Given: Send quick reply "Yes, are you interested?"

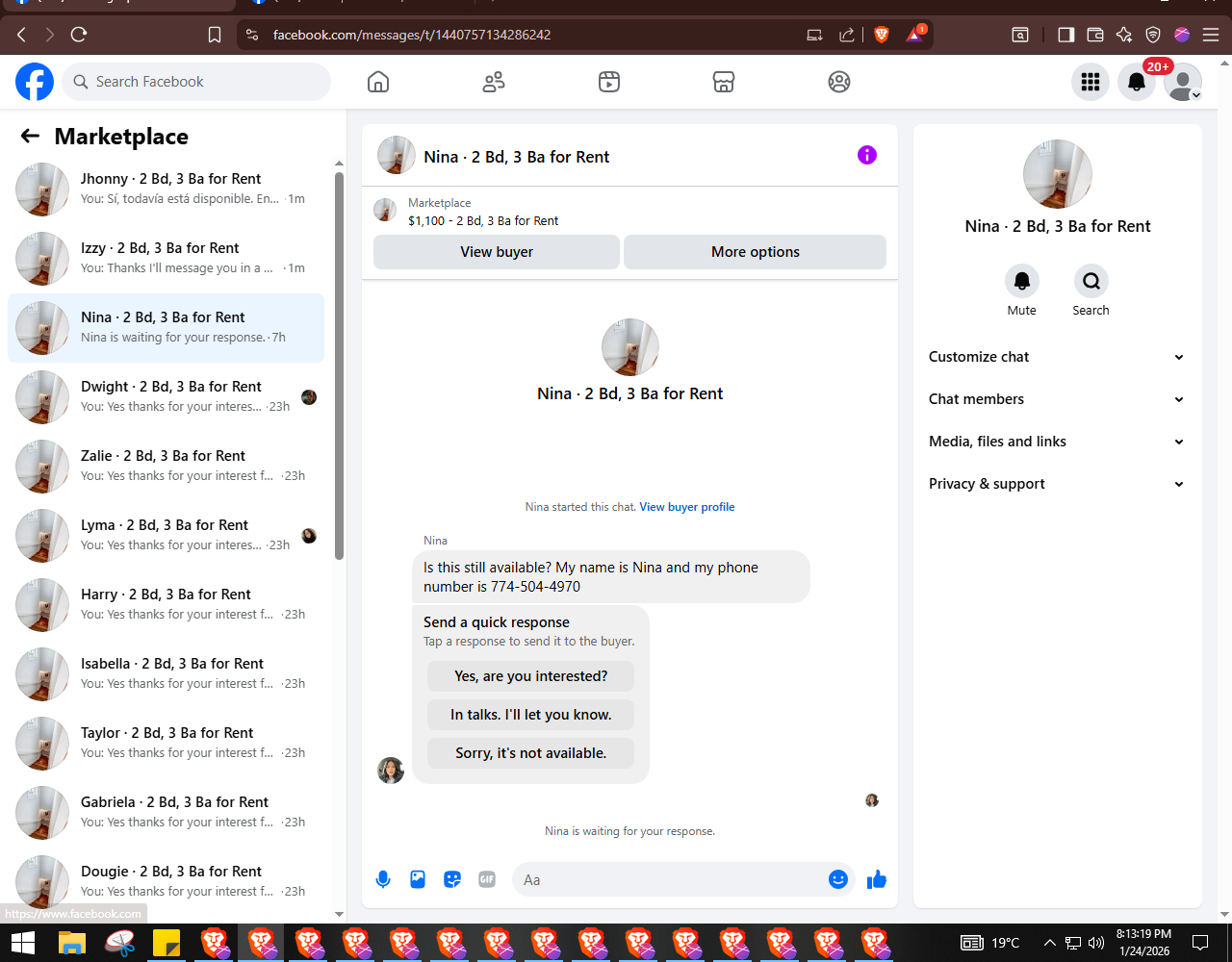Looking at the screenshot, I should click(x=531, y=676).
